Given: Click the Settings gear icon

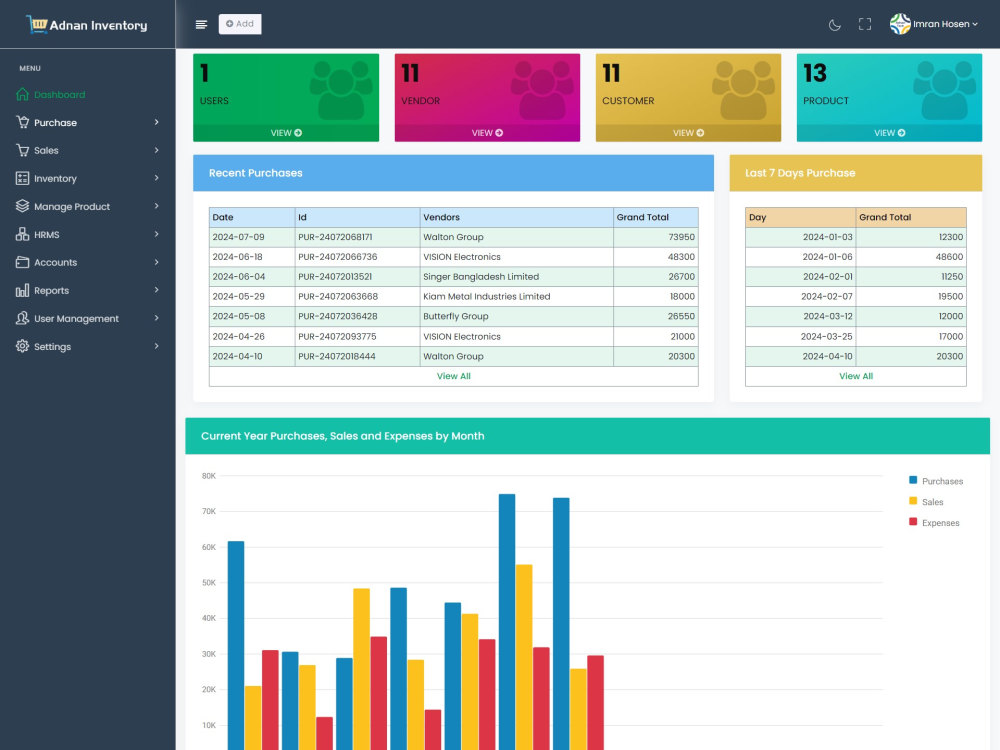Looking at the screenshot, I should 22,346.
